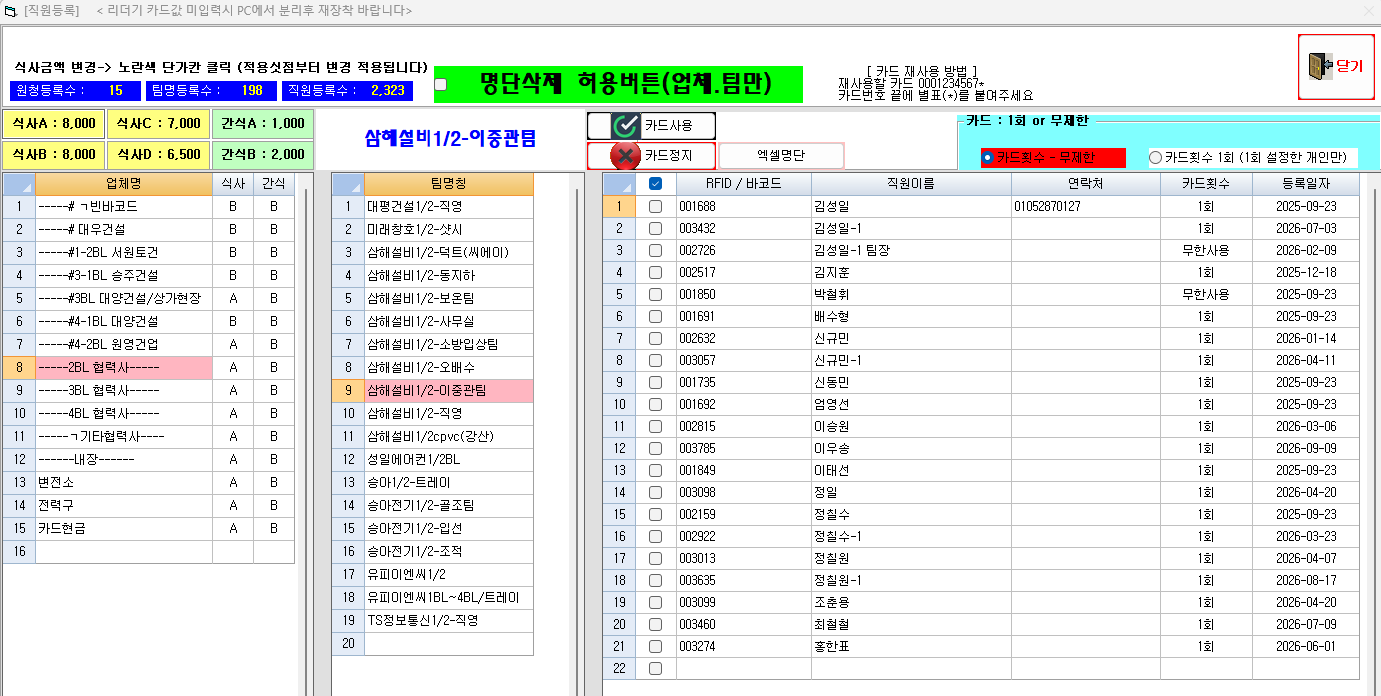Image resolution: width=1381 pixels, height=696 pixels.
Task: Click RFID cell 003432
Action: (x=744, y=228)
